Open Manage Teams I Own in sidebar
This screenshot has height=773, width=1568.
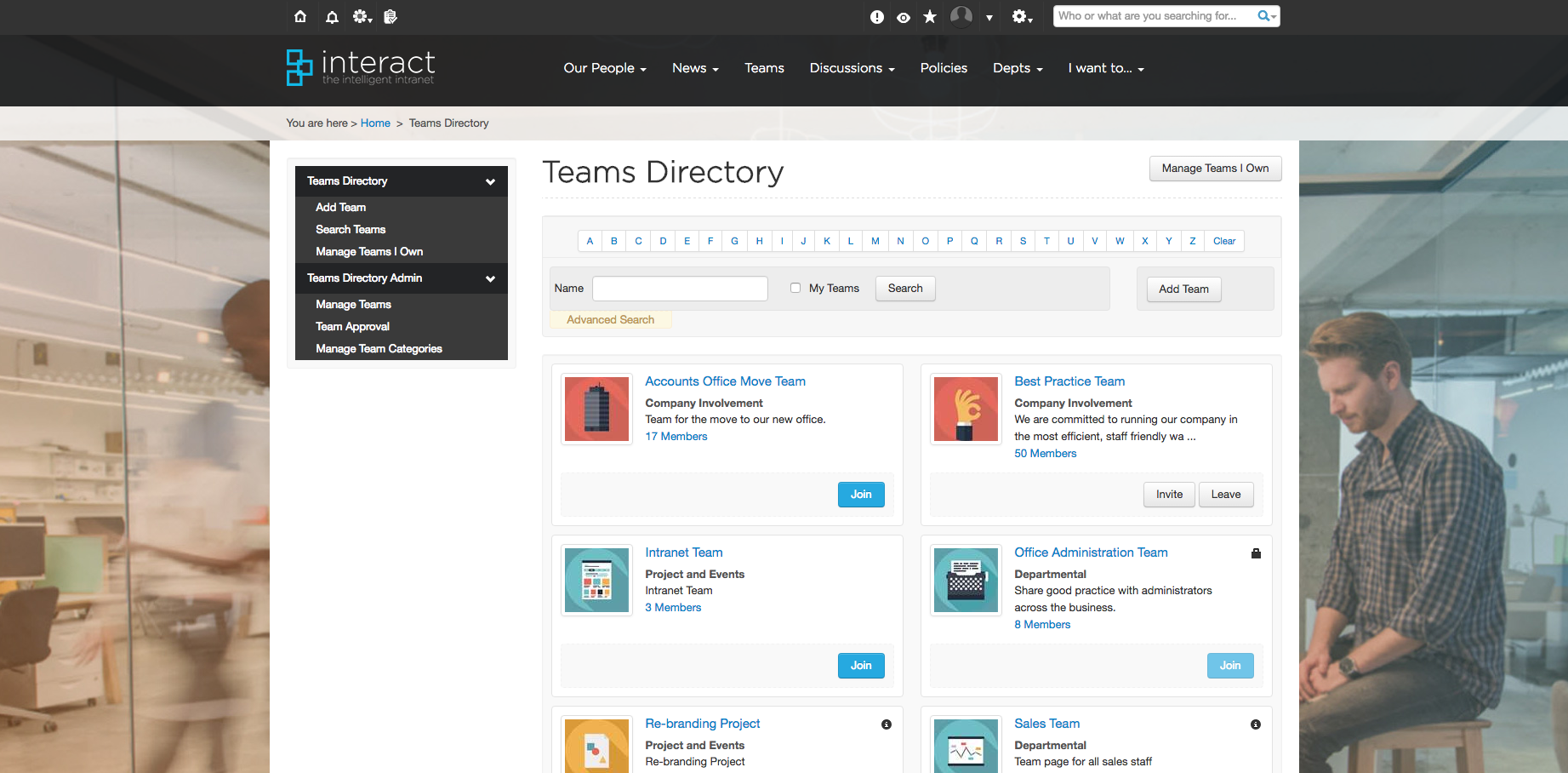pyautogui.click(x=369, y=252)
